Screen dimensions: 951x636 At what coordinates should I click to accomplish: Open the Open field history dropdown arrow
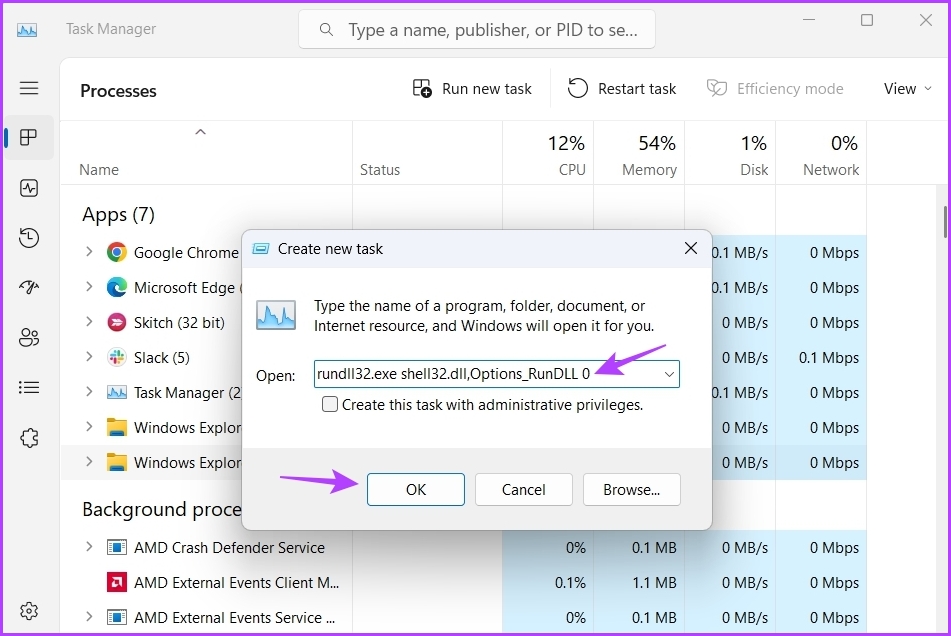(x=669, y=374)
